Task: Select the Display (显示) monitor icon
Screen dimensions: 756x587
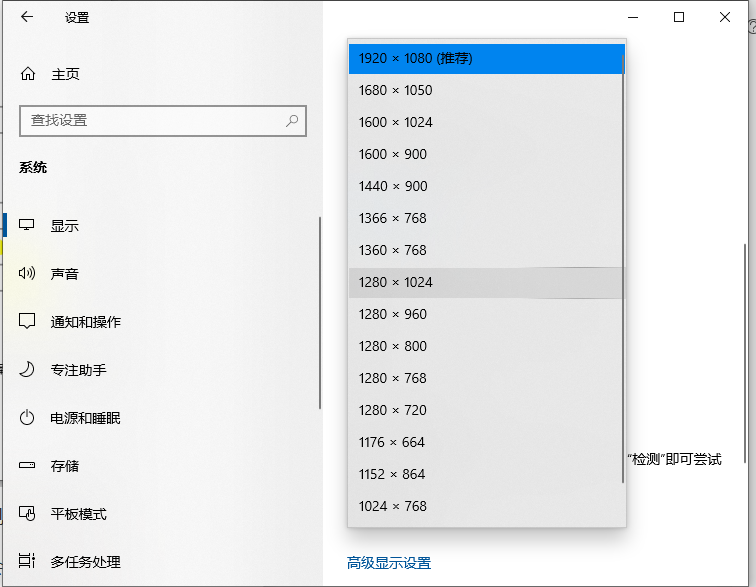Action: click(x=28, y=226)
